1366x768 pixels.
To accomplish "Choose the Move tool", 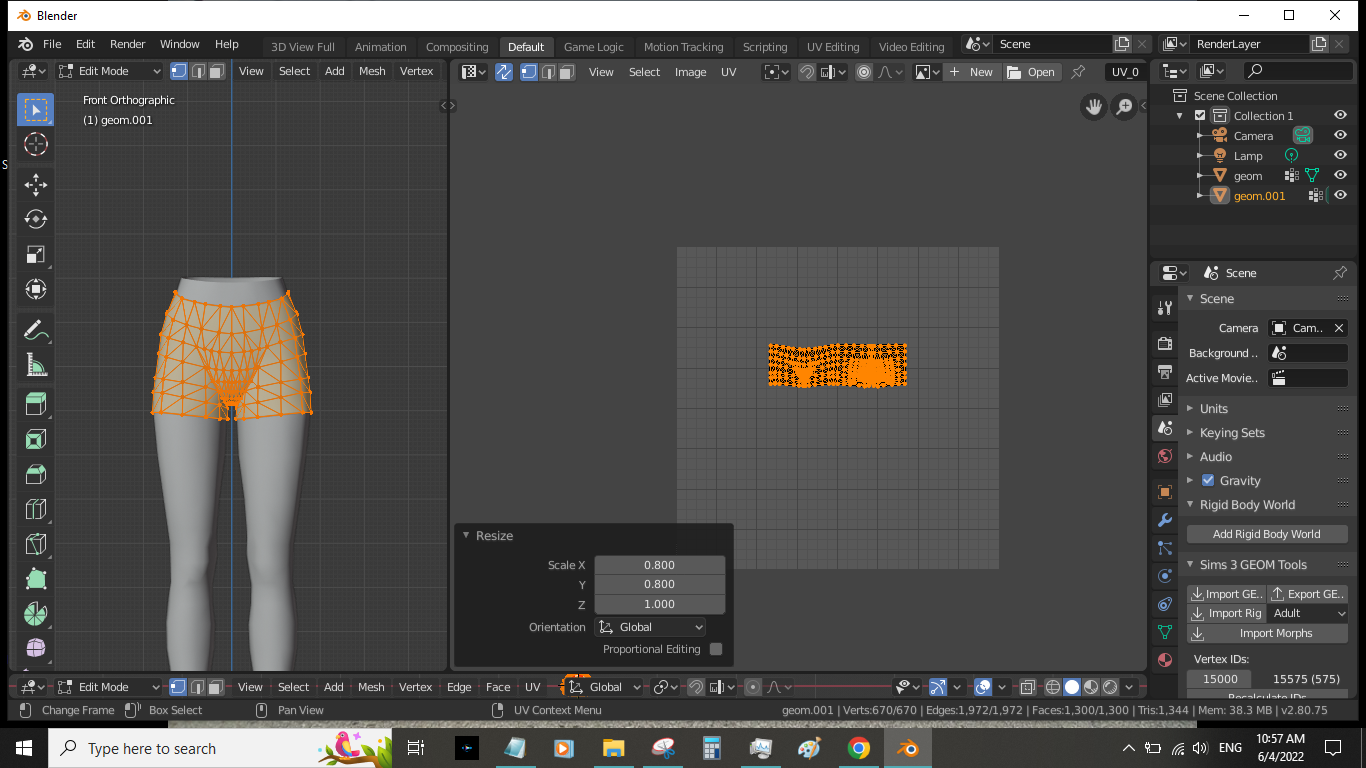I will click(x=35, y=184).
